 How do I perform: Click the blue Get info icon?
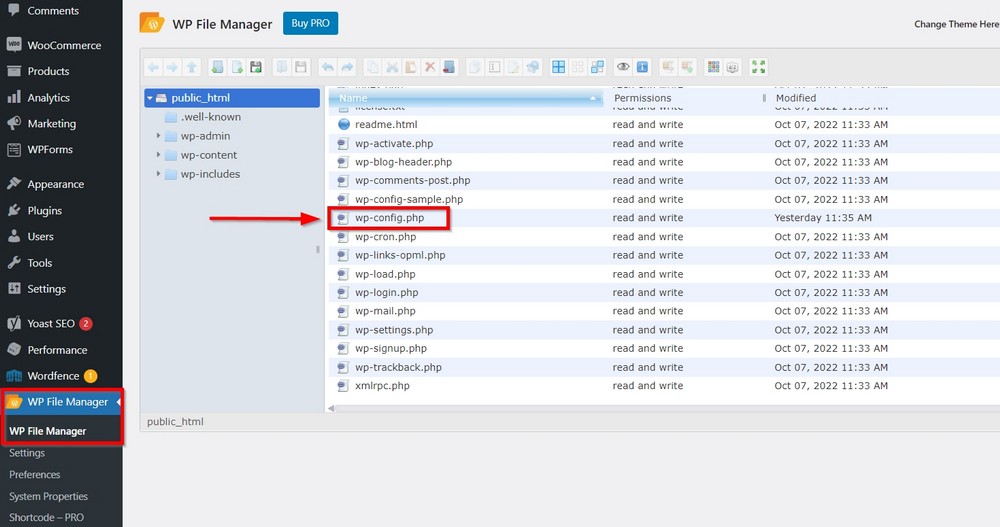[642, 67]
